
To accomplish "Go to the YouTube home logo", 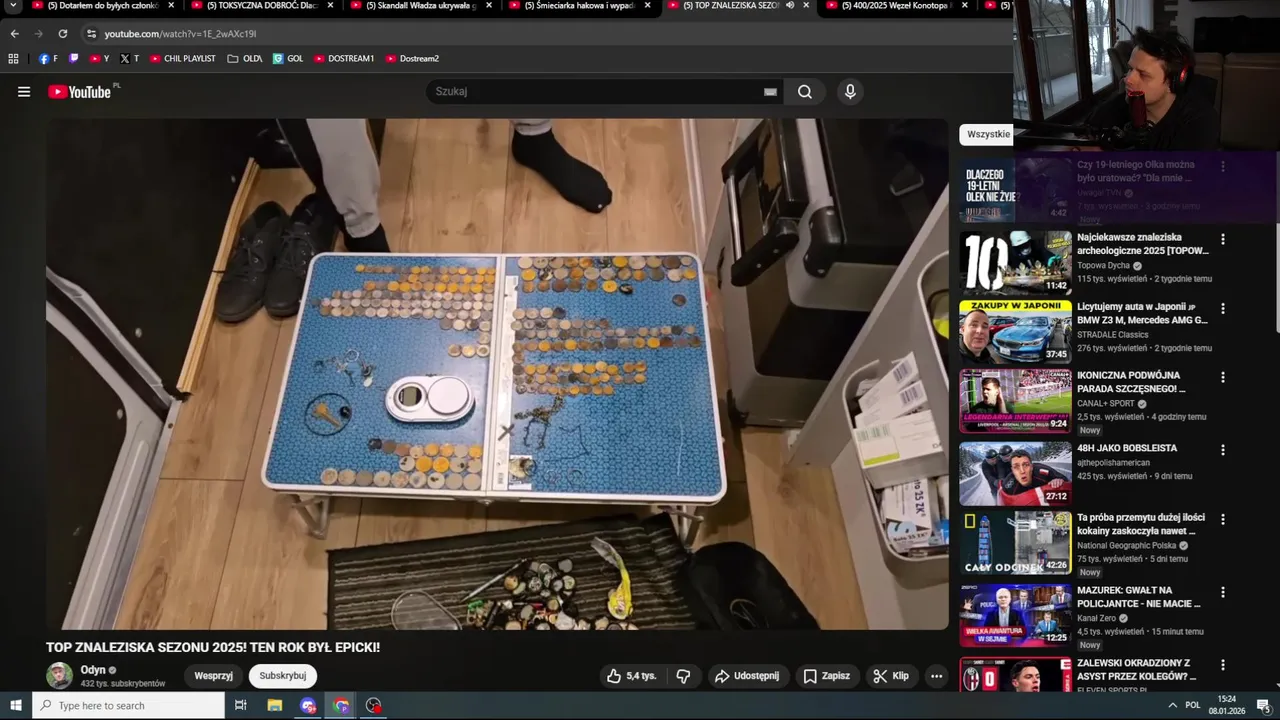I will [x=80, y=92].
